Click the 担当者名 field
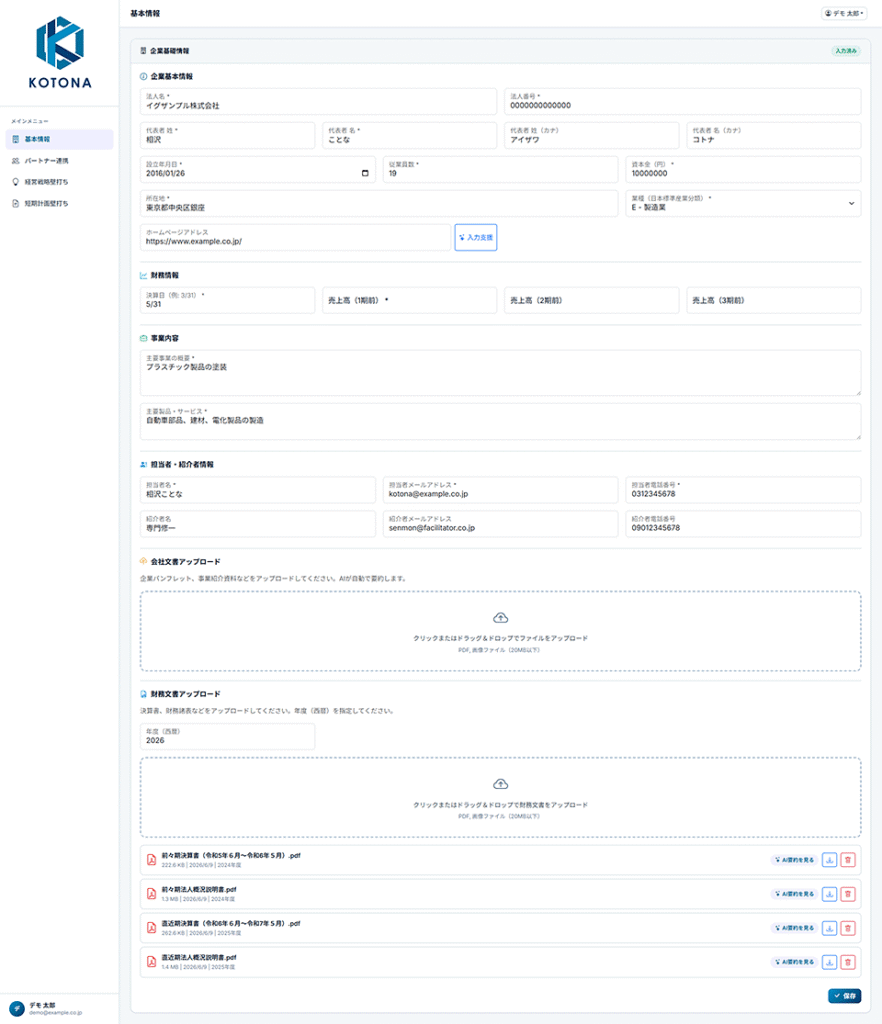 (258, 490)
